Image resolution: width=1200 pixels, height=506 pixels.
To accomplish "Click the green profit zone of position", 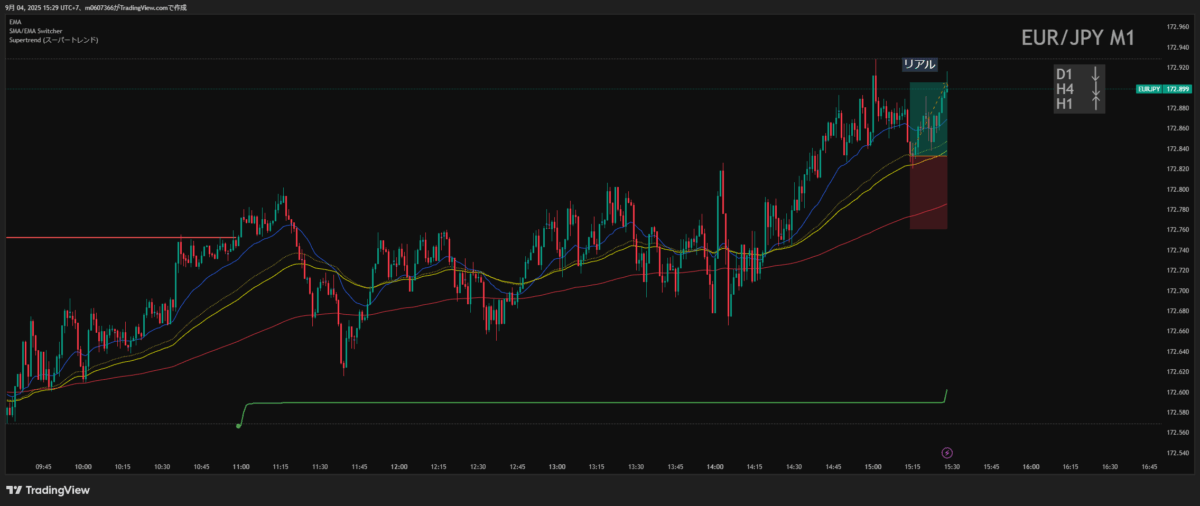I will coord(928,120).
